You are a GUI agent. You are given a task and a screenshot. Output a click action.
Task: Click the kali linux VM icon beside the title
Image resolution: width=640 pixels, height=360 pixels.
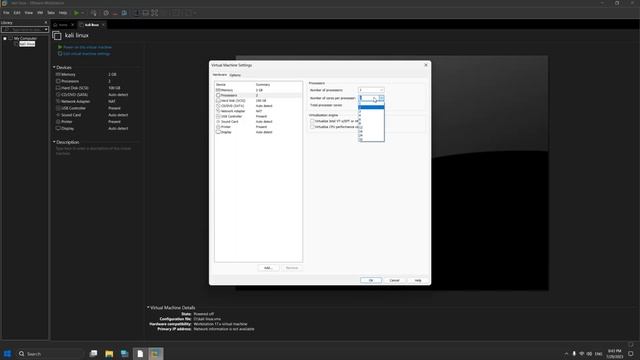click(x=57, y=36)
